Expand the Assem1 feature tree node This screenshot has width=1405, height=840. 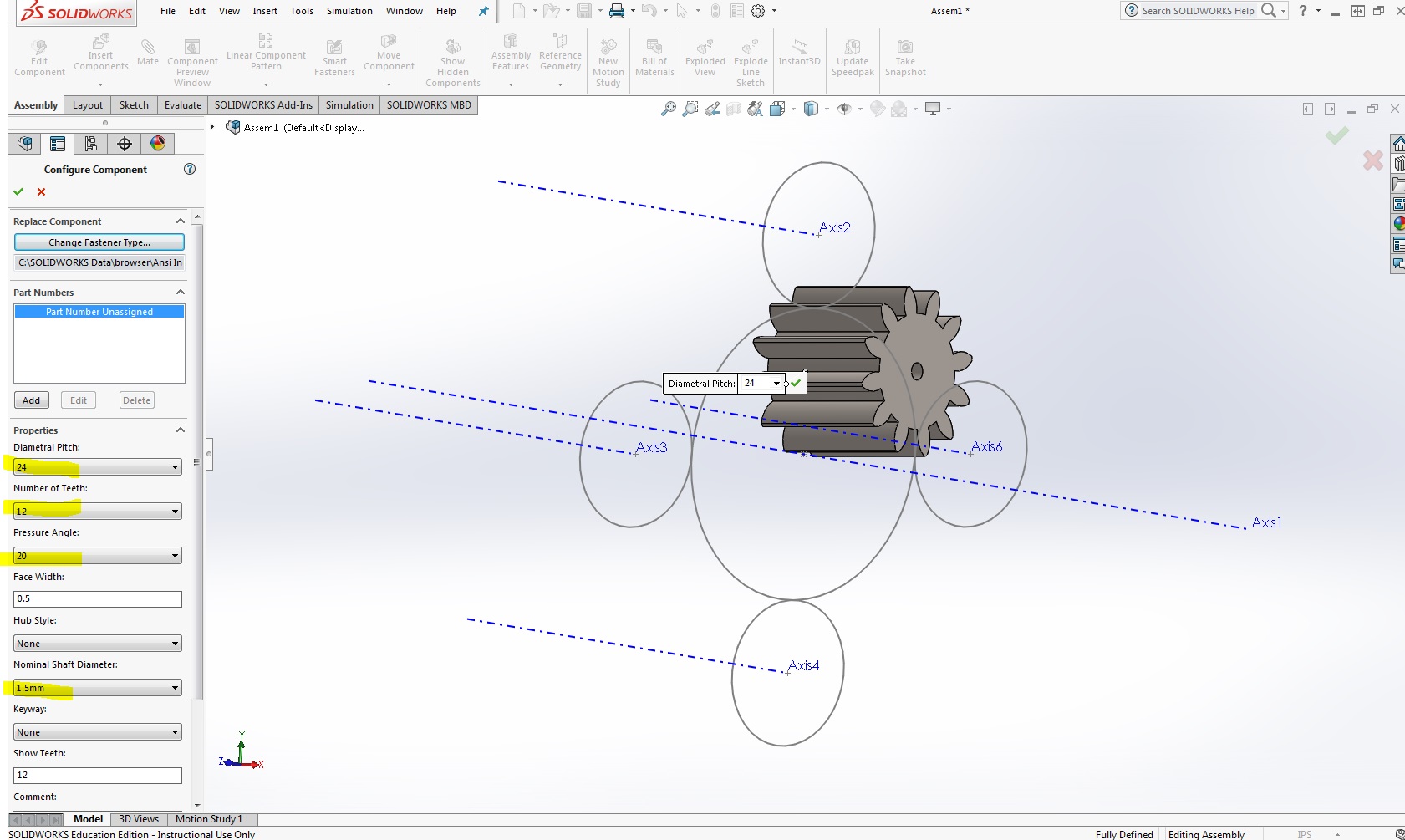(212, 127)
